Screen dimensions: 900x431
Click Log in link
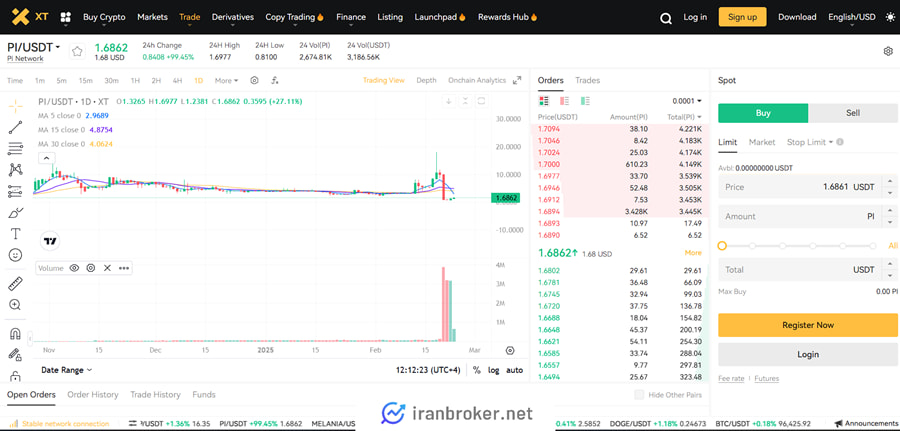[x=695, y=17]
